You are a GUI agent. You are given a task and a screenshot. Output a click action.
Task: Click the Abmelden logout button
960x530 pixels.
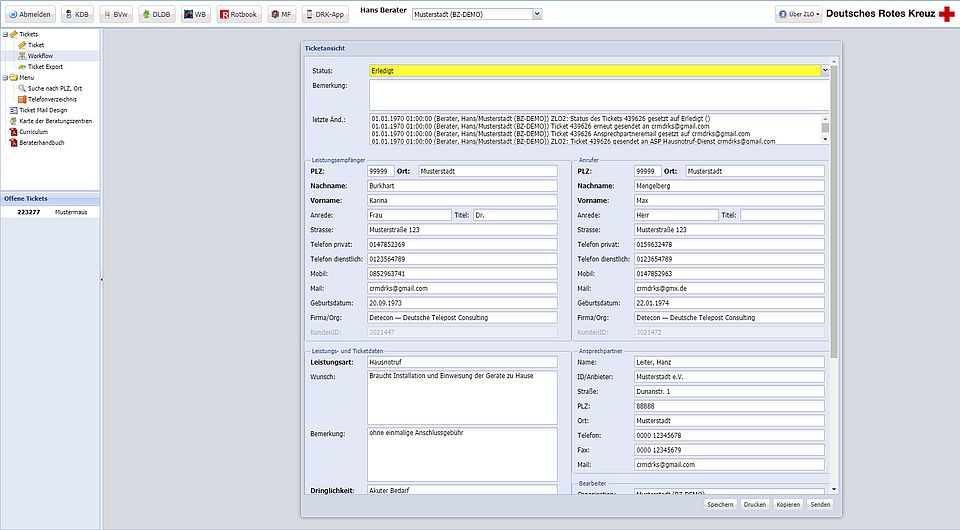(29, 15)
